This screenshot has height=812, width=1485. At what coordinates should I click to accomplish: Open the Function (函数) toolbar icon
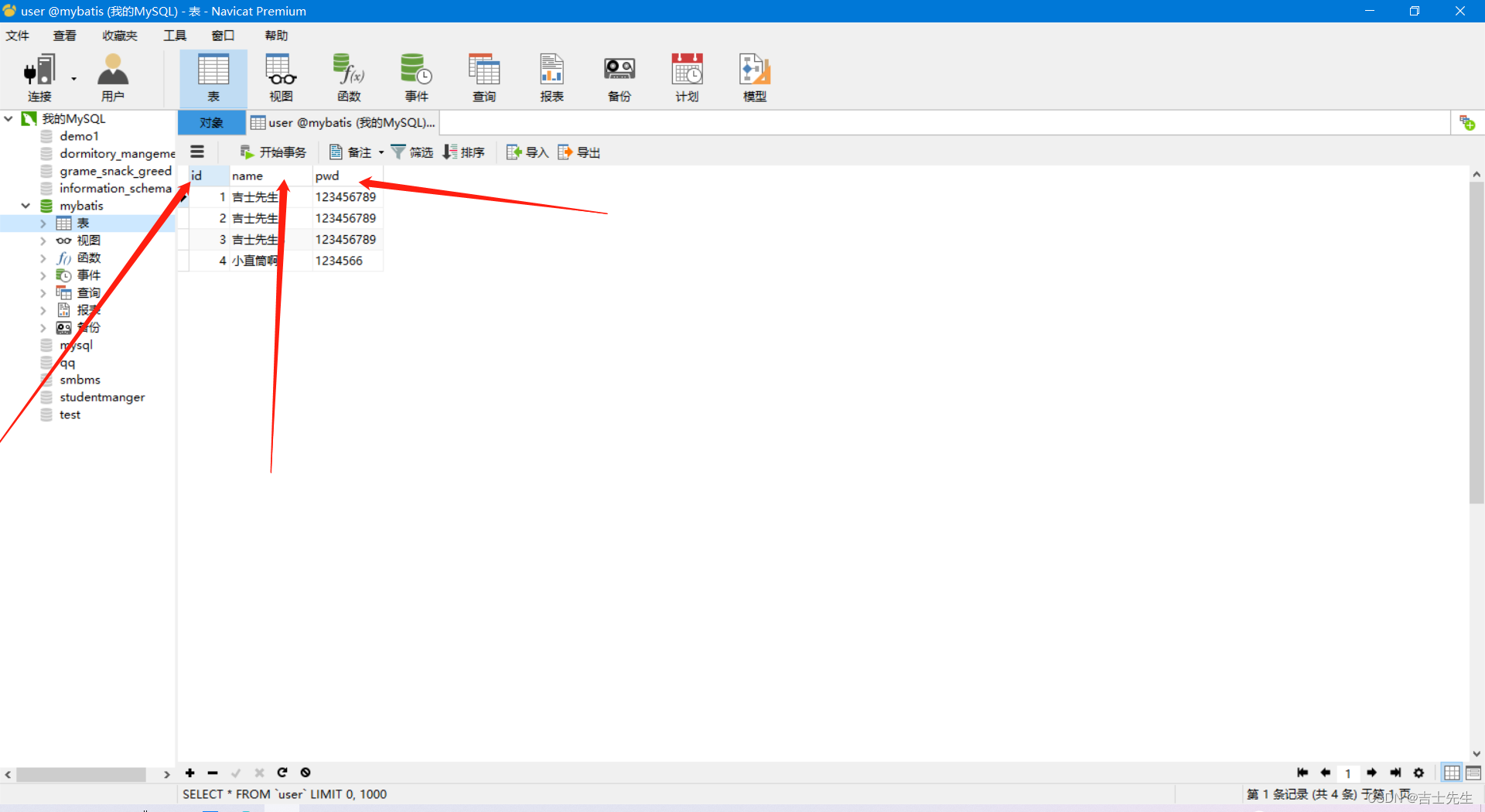coord(349,77)
